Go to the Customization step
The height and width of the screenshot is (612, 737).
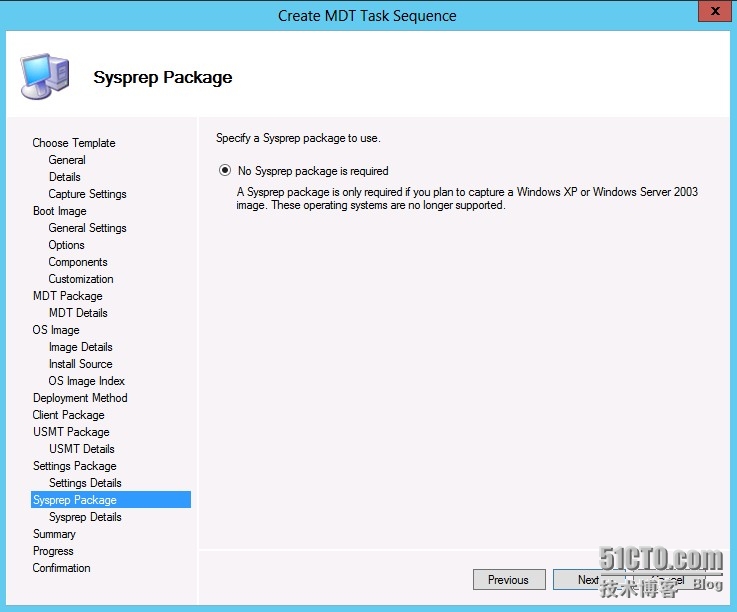pyautogui.click(x=81, y=279)
